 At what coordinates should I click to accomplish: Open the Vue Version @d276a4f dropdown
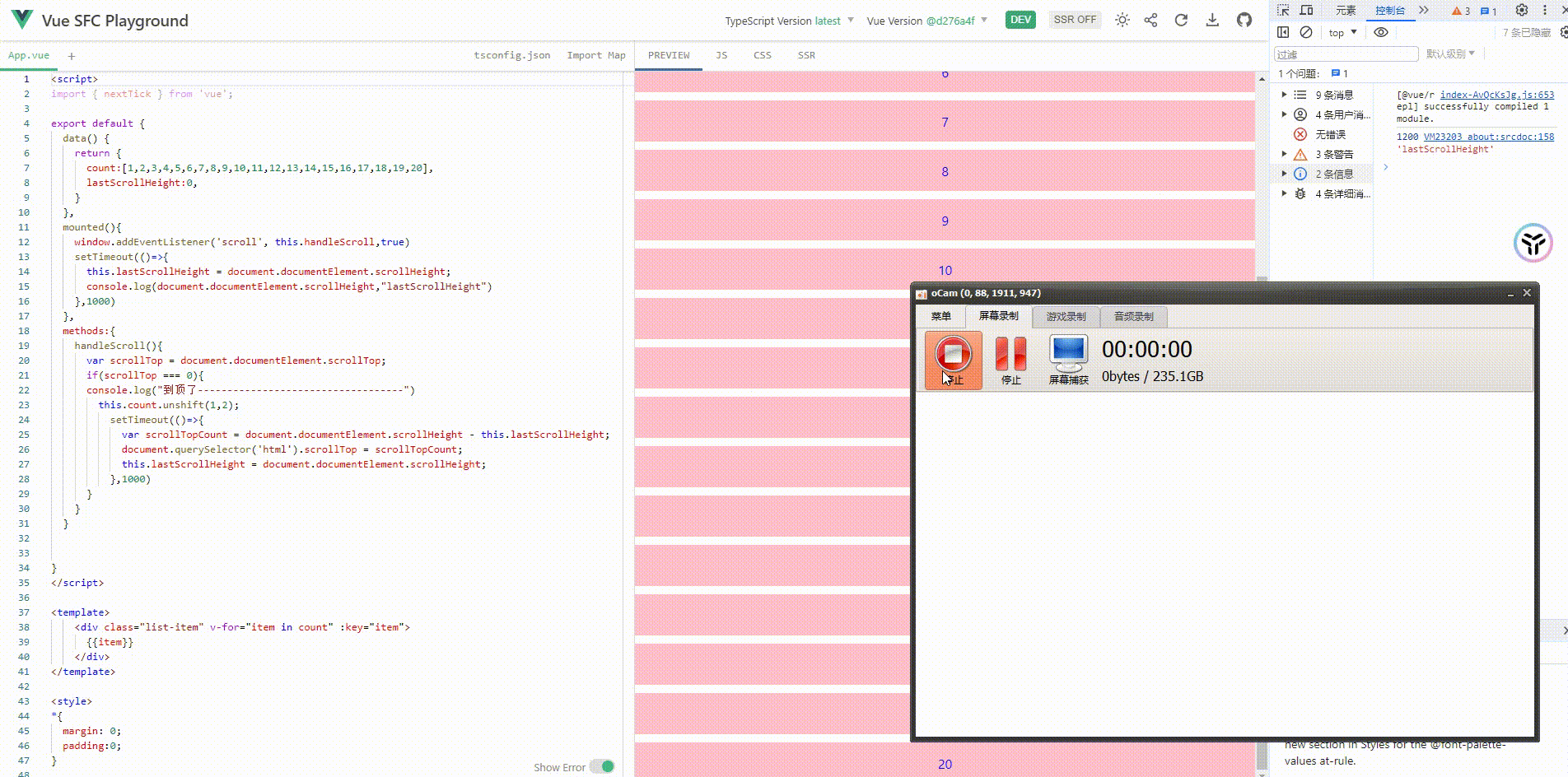click(926, 21)
